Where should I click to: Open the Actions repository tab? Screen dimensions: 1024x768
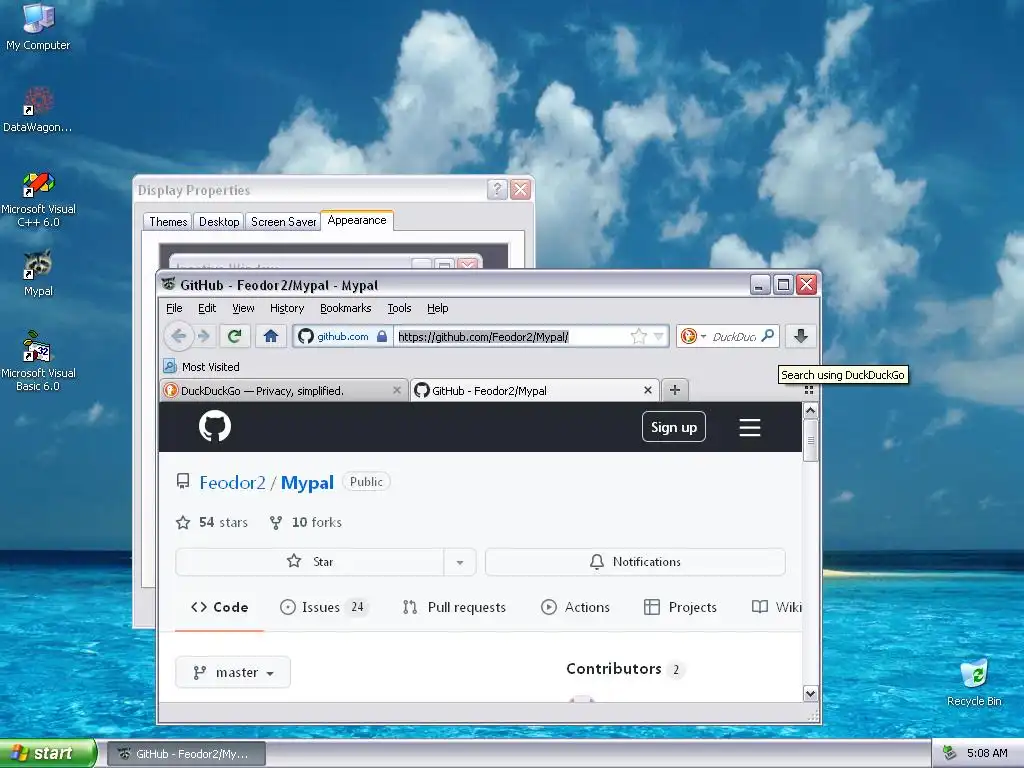[575, 607]
